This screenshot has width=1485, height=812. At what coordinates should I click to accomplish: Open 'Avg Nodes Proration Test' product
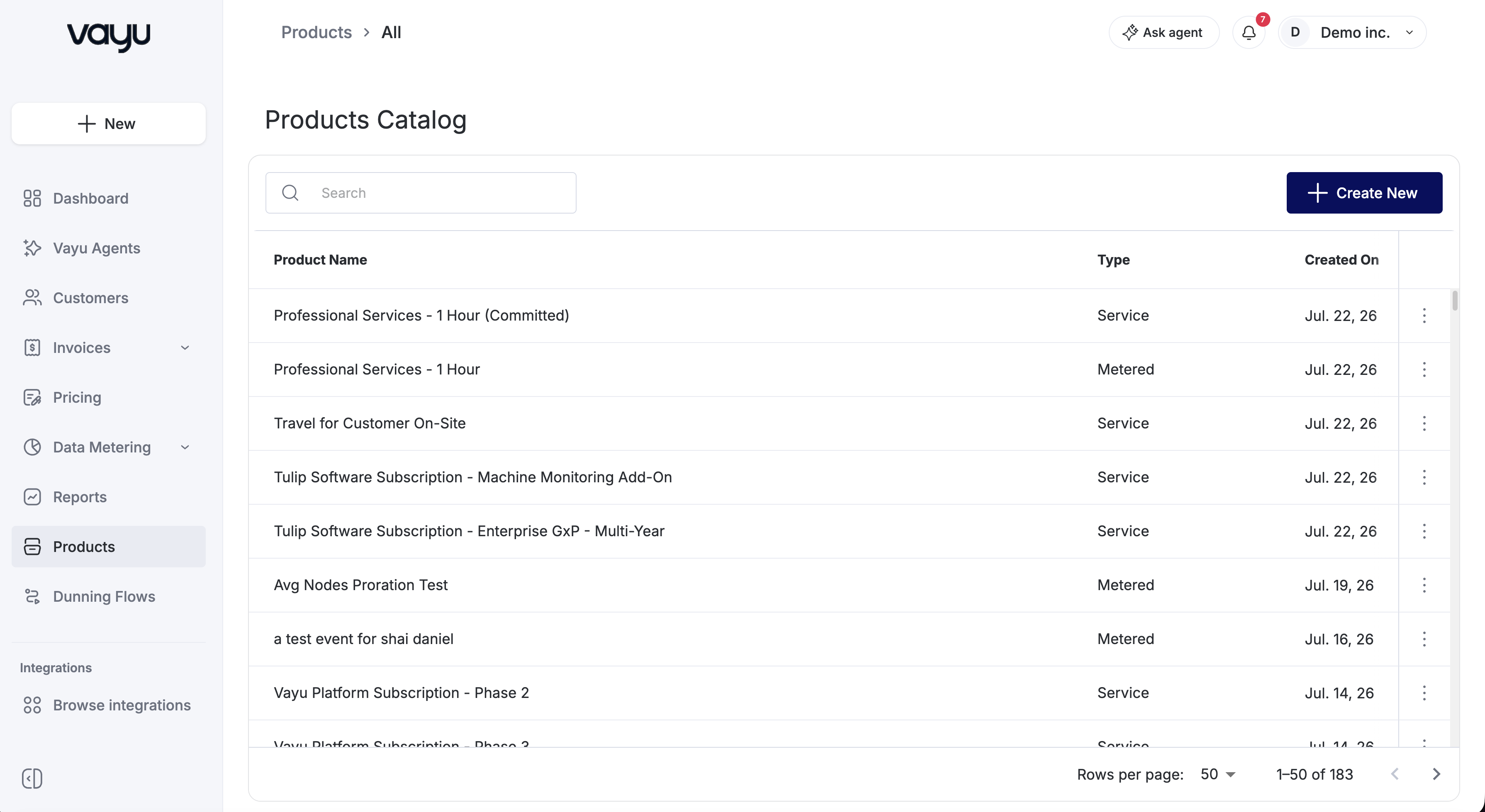[x=361, y=585]
